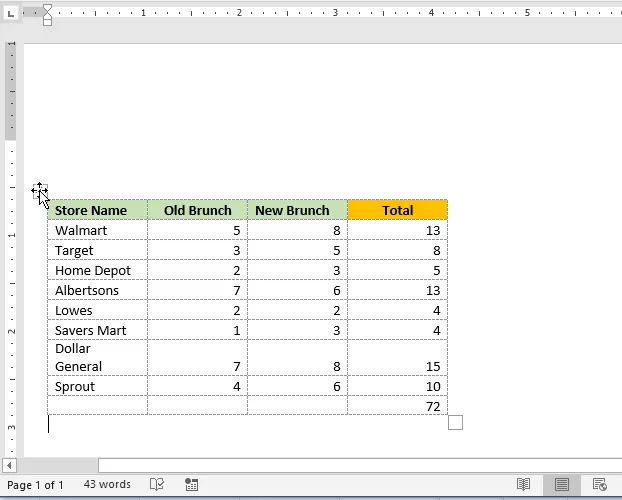Click the first line indent marker

coord(47,9)
